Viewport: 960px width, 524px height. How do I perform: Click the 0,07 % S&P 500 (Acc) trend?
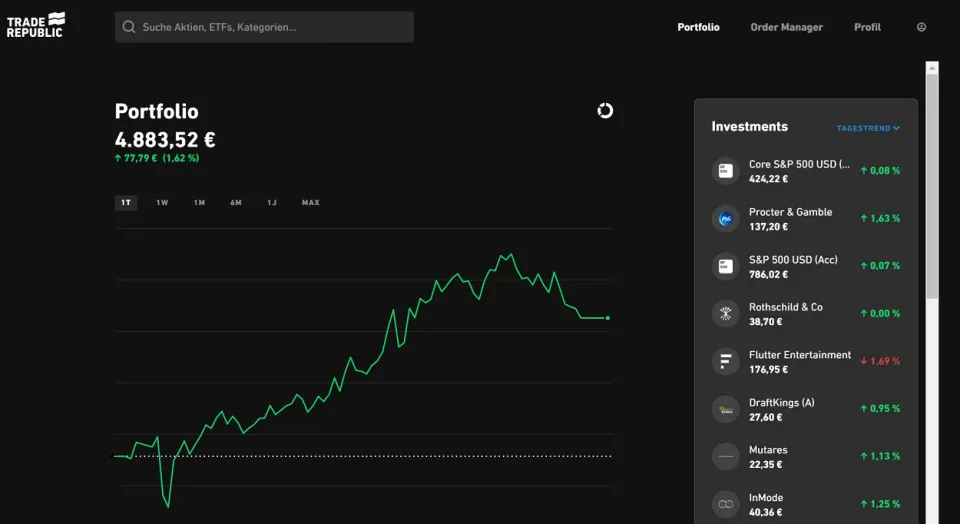880,266
